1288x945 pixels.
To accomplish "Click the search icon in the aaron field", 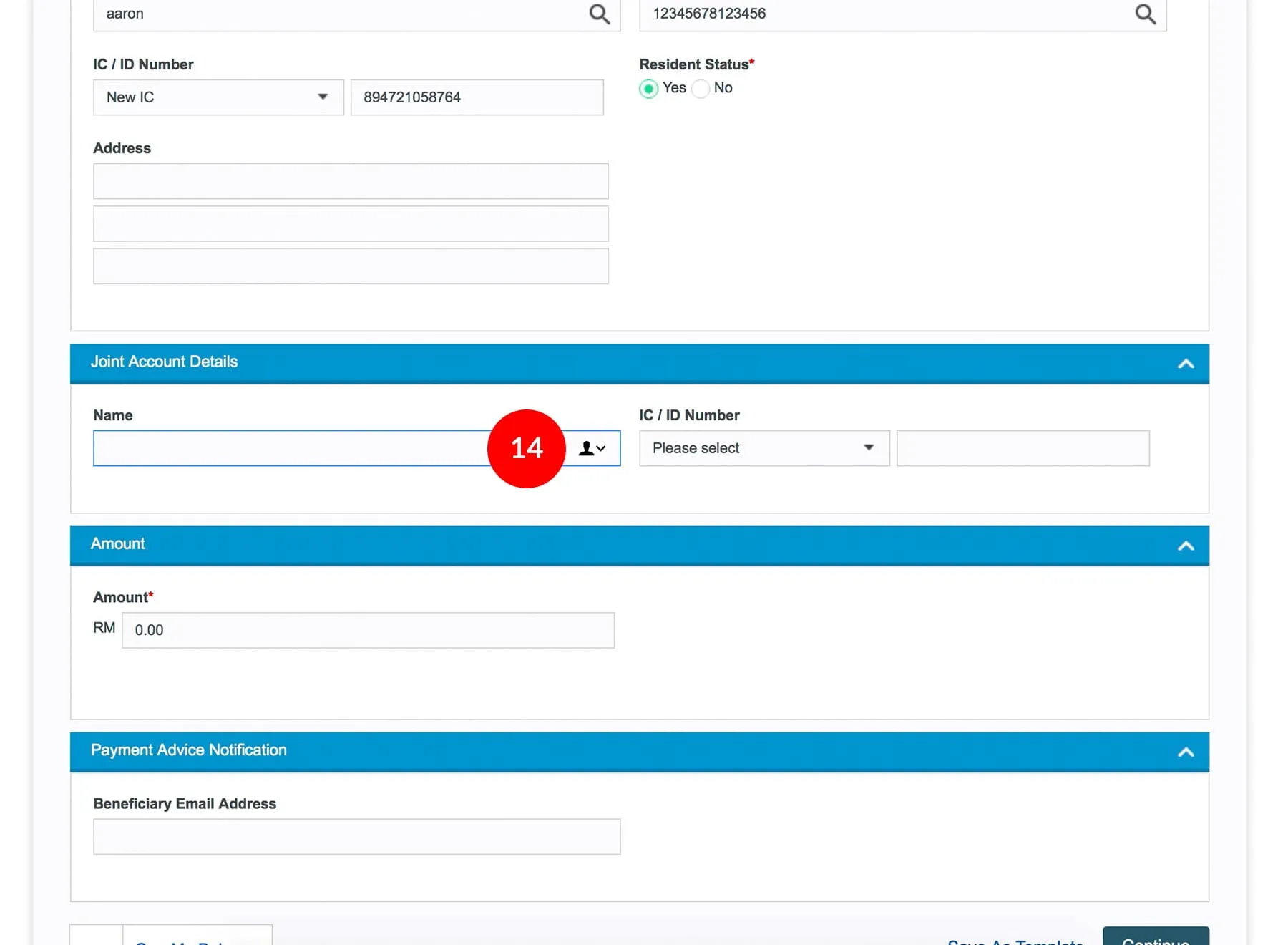I will pyautogui.click(x=599, y=14).
